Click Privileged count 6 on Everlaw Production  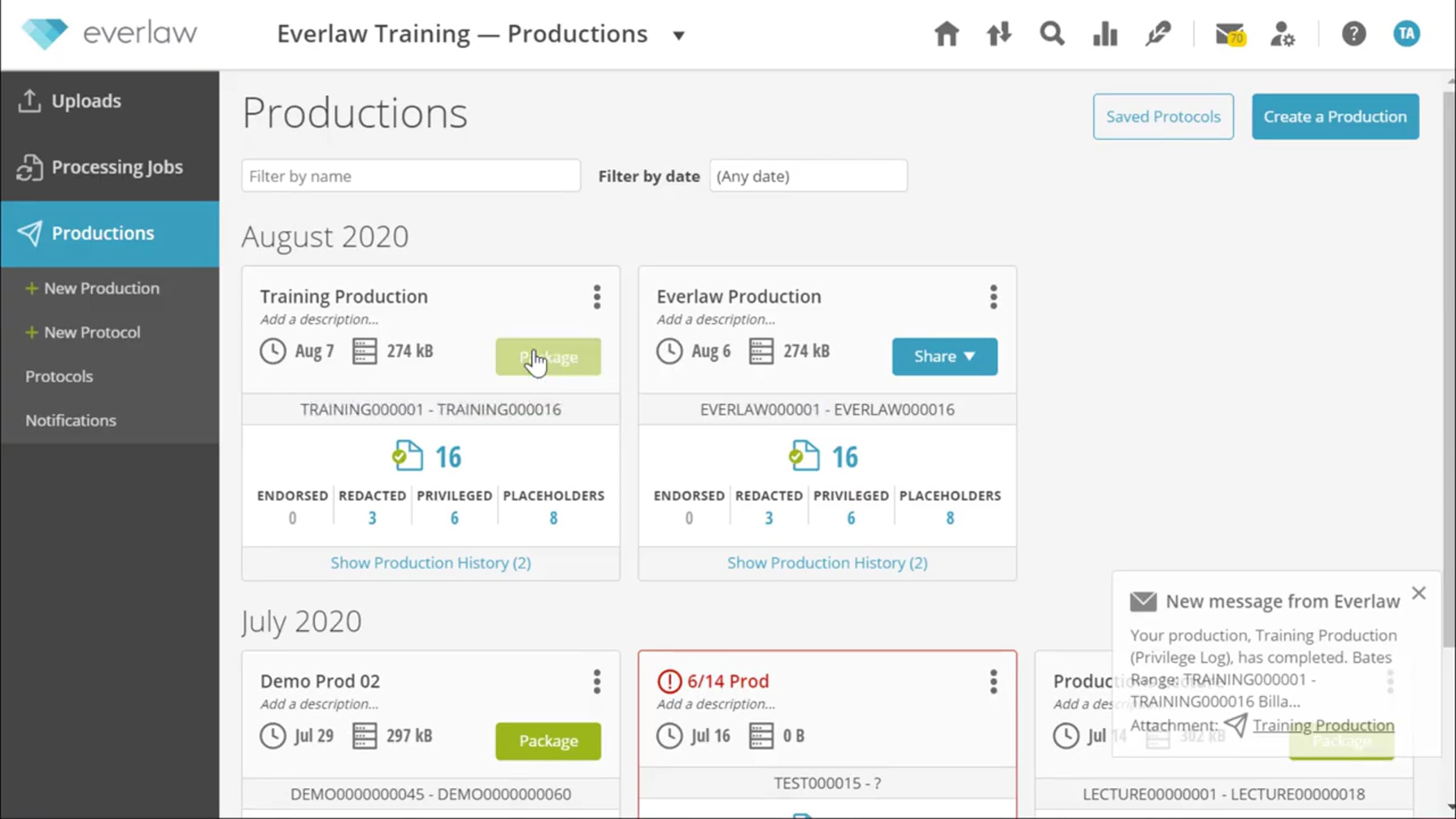pyautogui.click(x=851, y=518)
